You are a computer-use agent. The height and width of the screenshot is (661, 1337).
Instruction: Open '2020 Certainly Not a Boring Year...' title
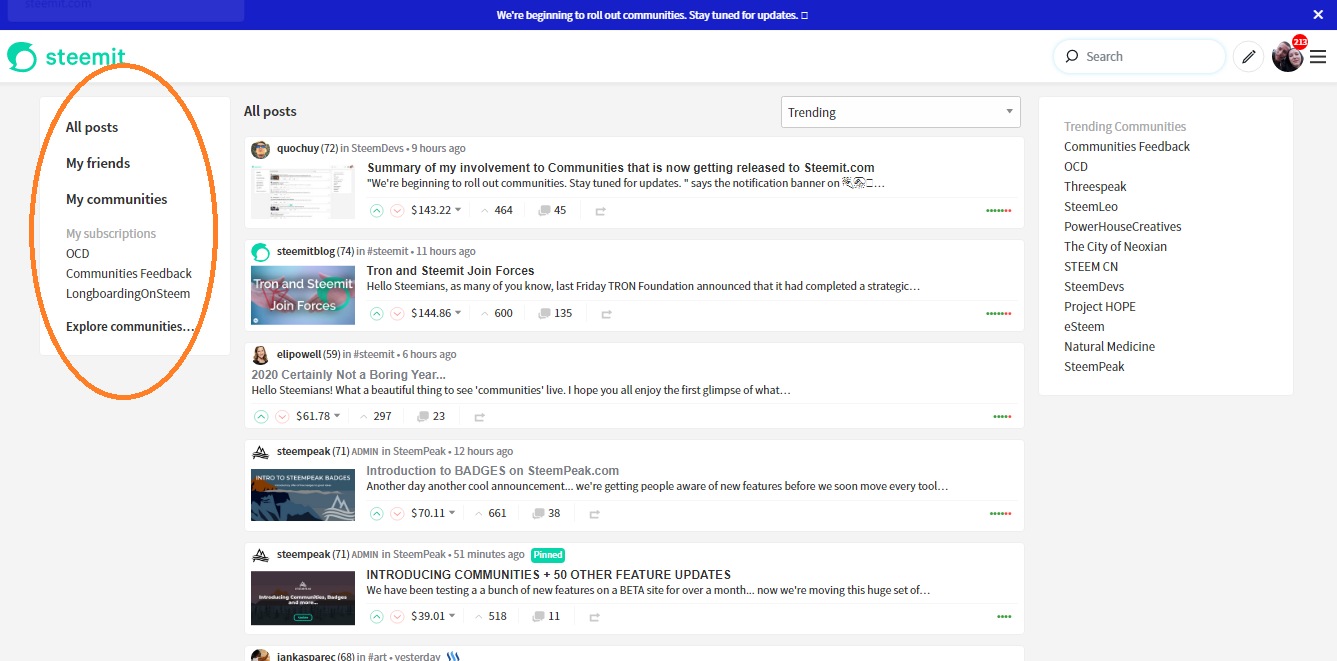click(349, 374)
